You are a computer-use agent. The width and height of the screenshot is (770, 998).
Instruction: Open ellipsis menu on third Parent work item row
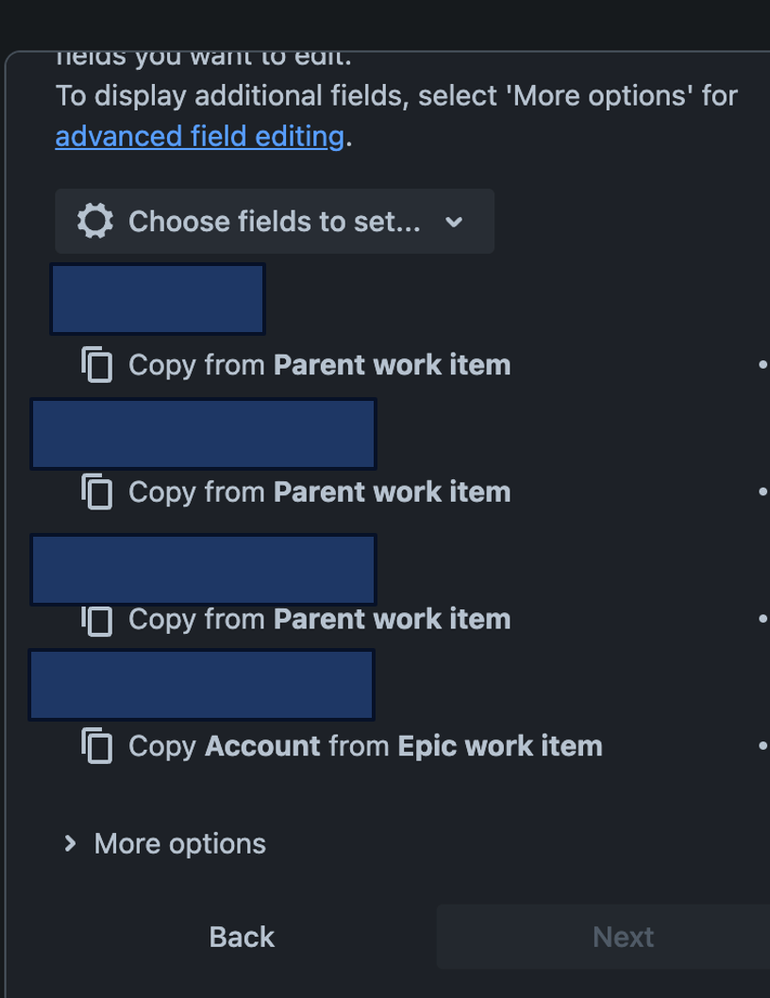[763, 619]
